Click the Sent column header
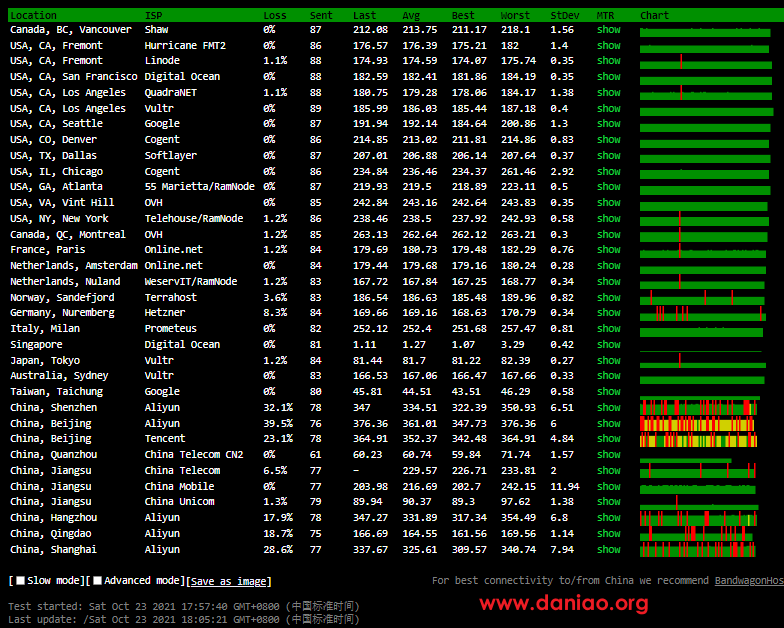The height and width of the screenshot is (628, 784). (x=321, y=15)
